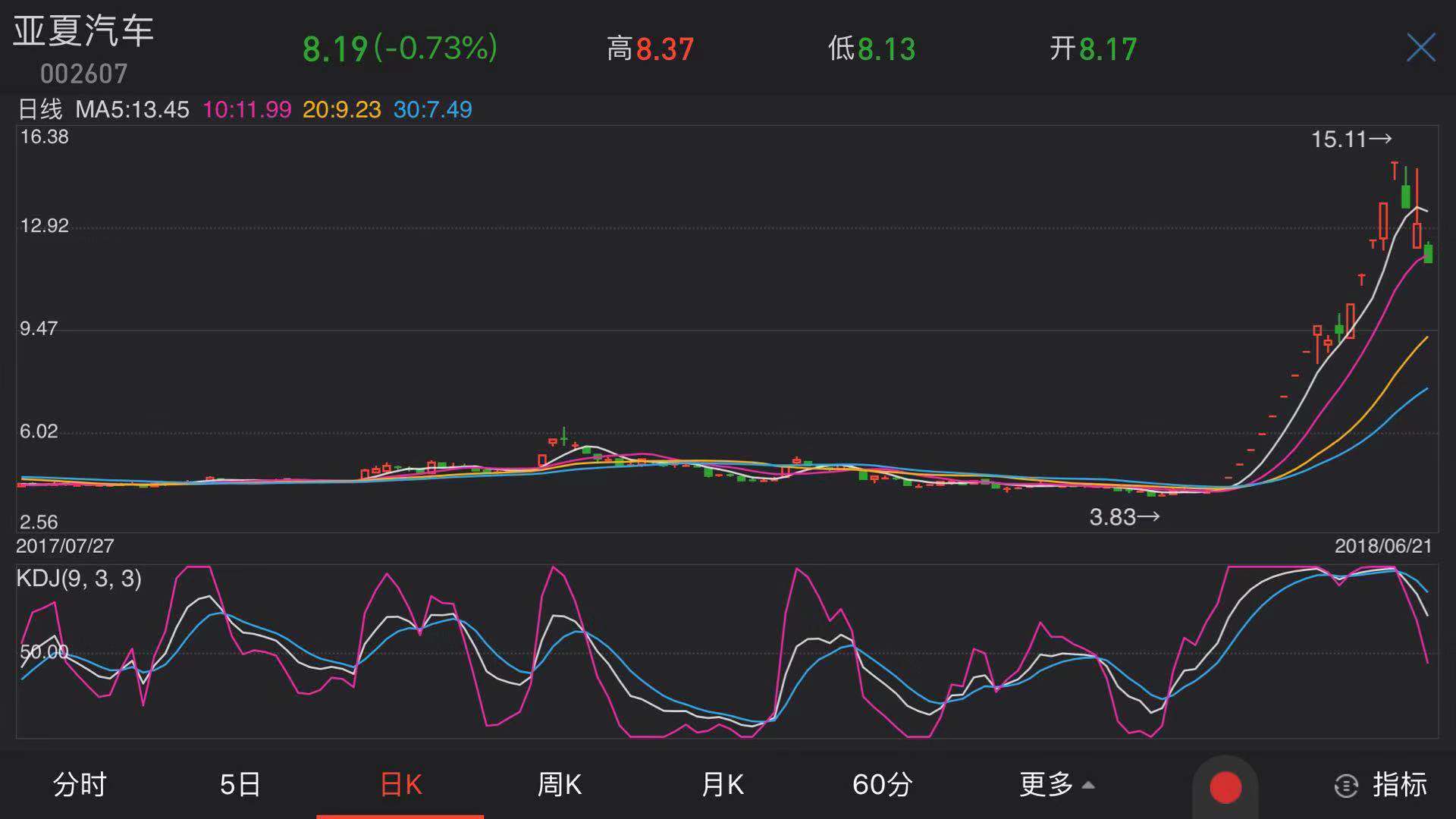Switch to the 5日 tab
This screenshot has height=819, width=1456.
(x=240, y=784)
